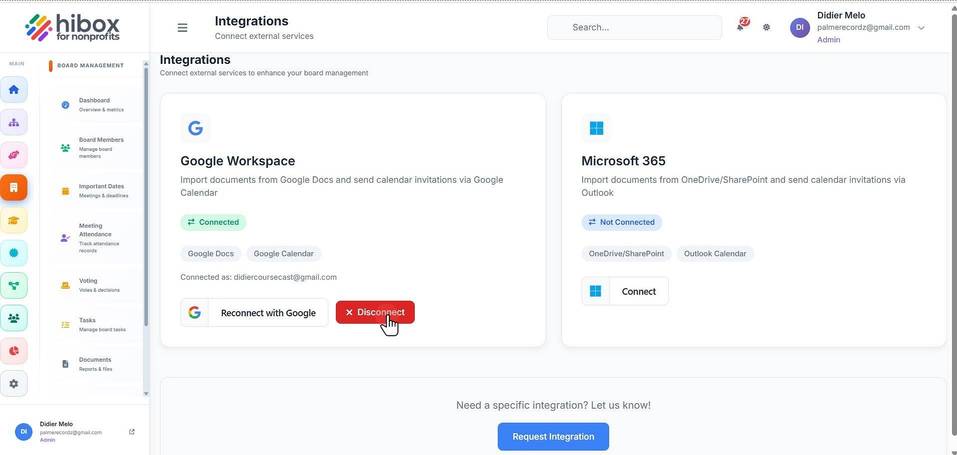
Task: Click the Google Calendar tag
Action: [x=284, y=253]
